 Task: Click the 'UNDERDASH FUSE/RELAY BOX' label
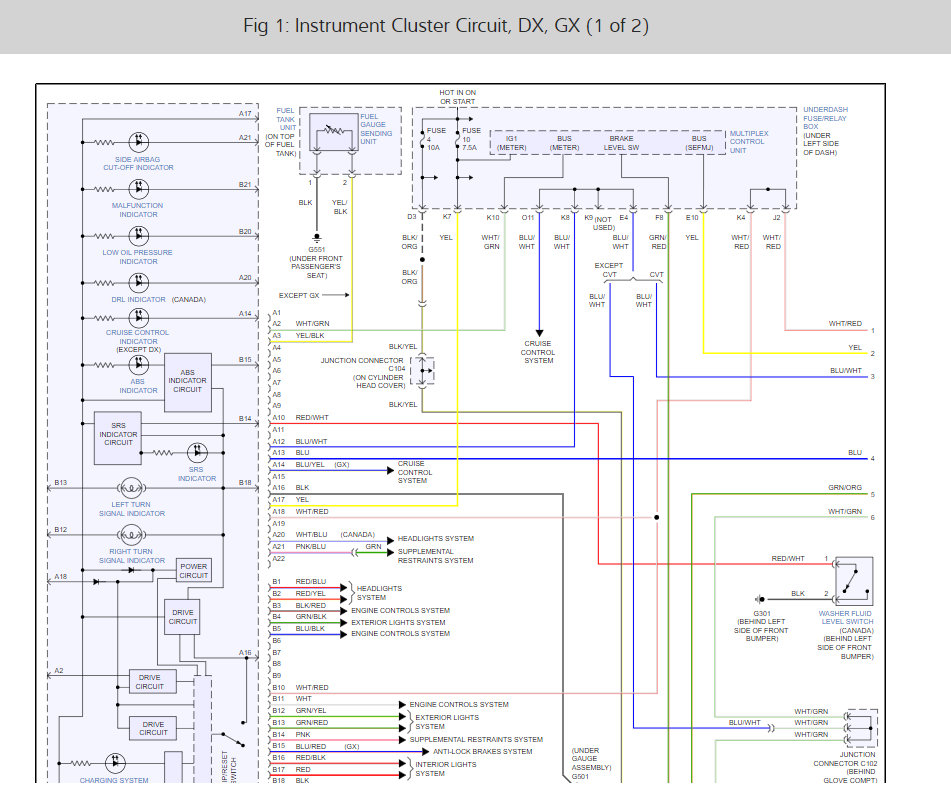pos(825,118)
